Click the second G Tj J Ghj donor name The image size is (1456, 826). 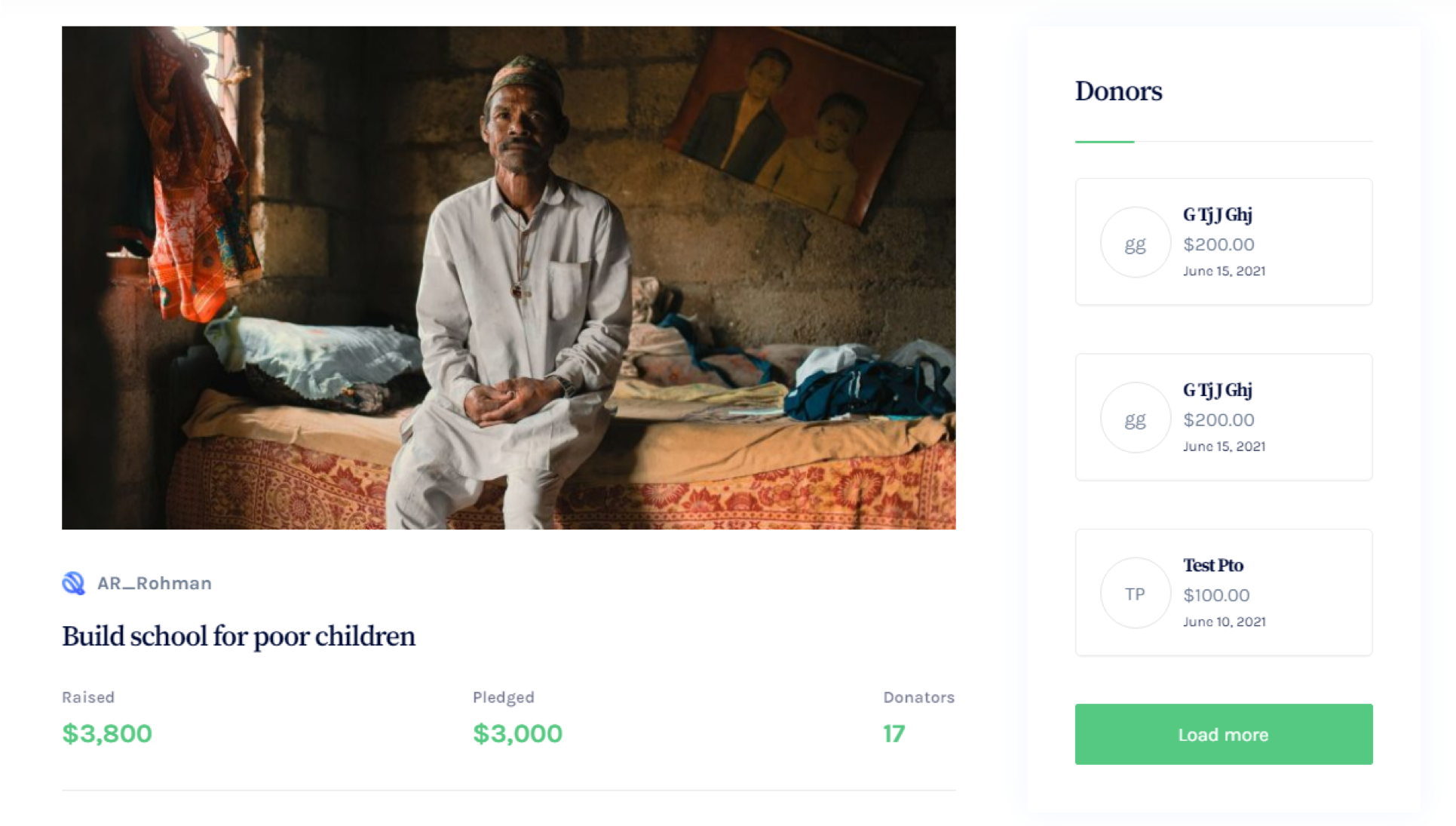click(x=1217, y=390)
